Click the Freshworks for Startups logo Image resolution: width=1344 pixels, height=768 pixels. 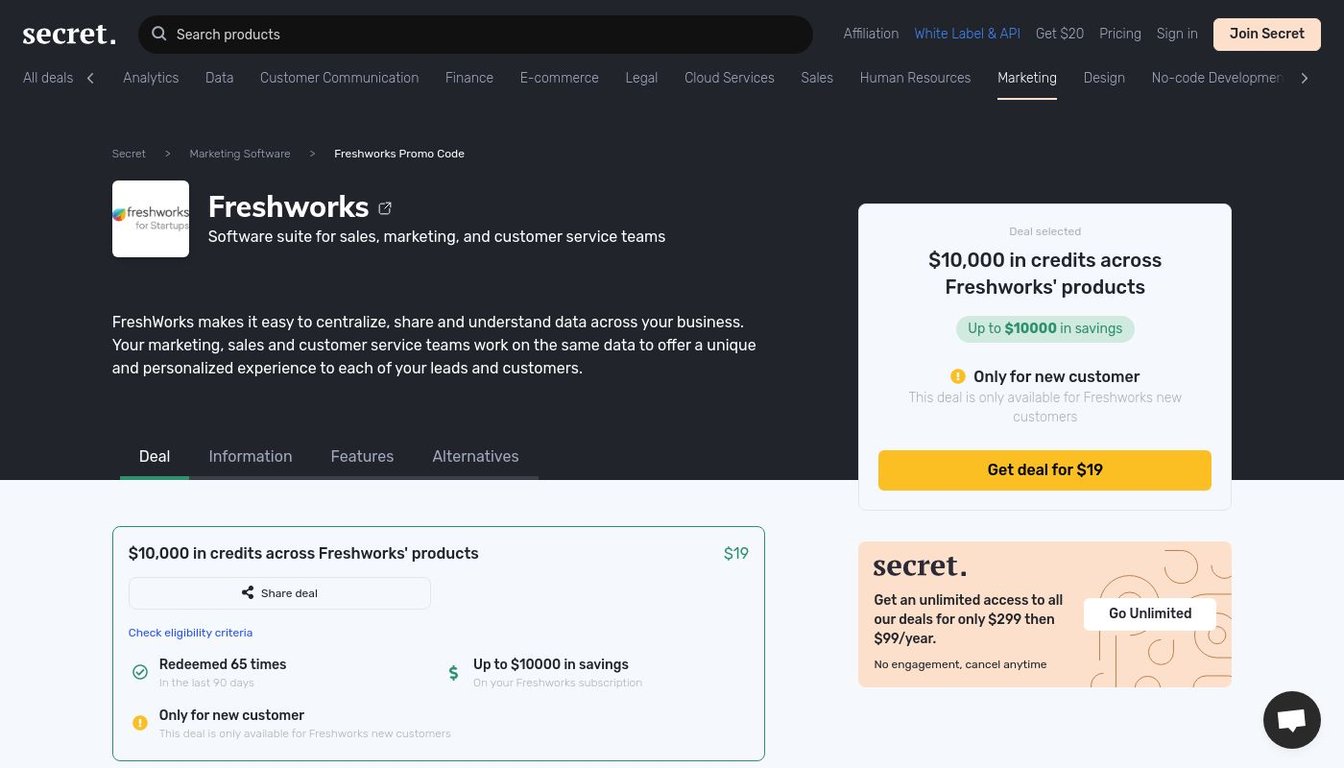pyautogui.click(x=151, y=219)
